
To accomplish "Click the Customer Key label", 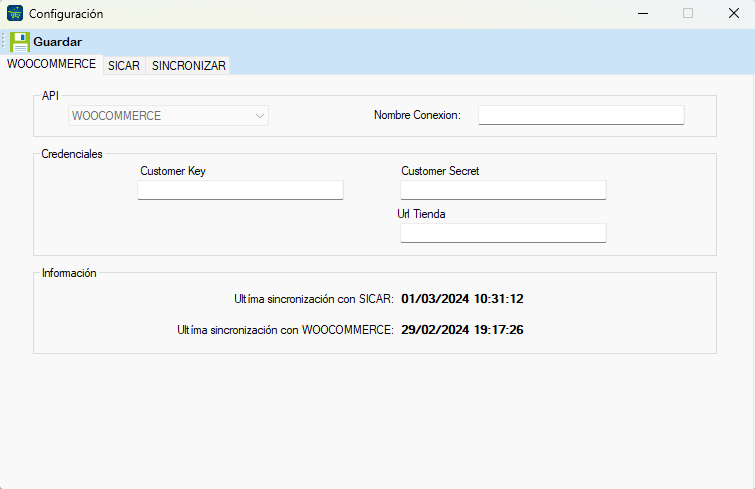I will click(173, 171).
